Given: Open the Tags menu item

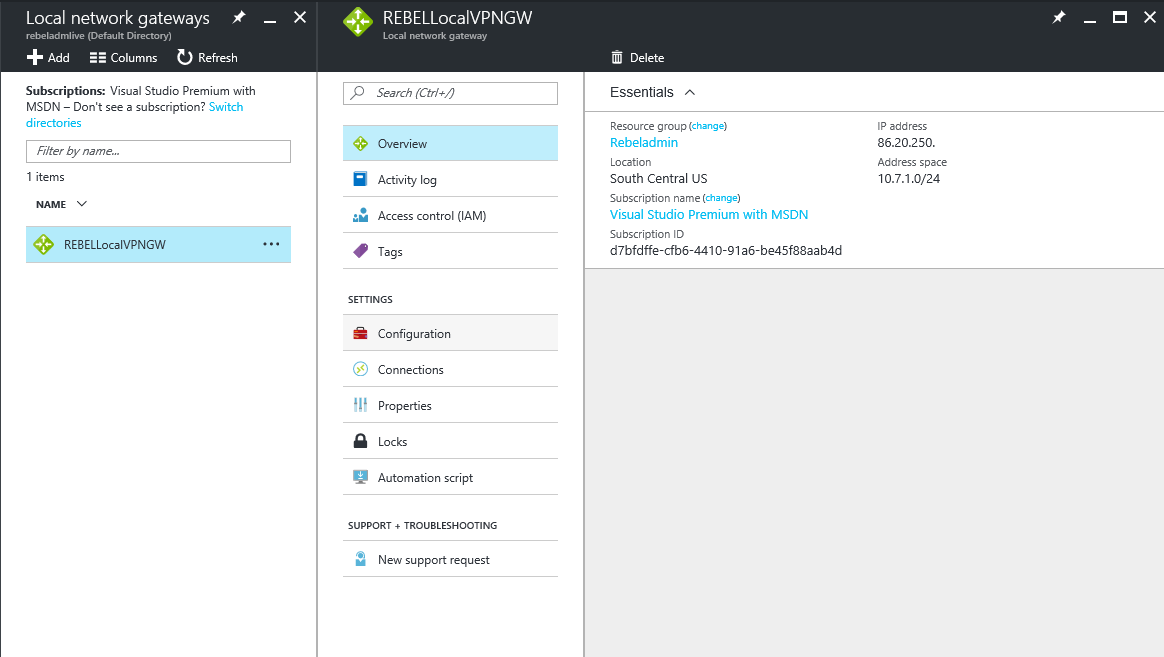Looking at the screenshot, I should (451, 251).
